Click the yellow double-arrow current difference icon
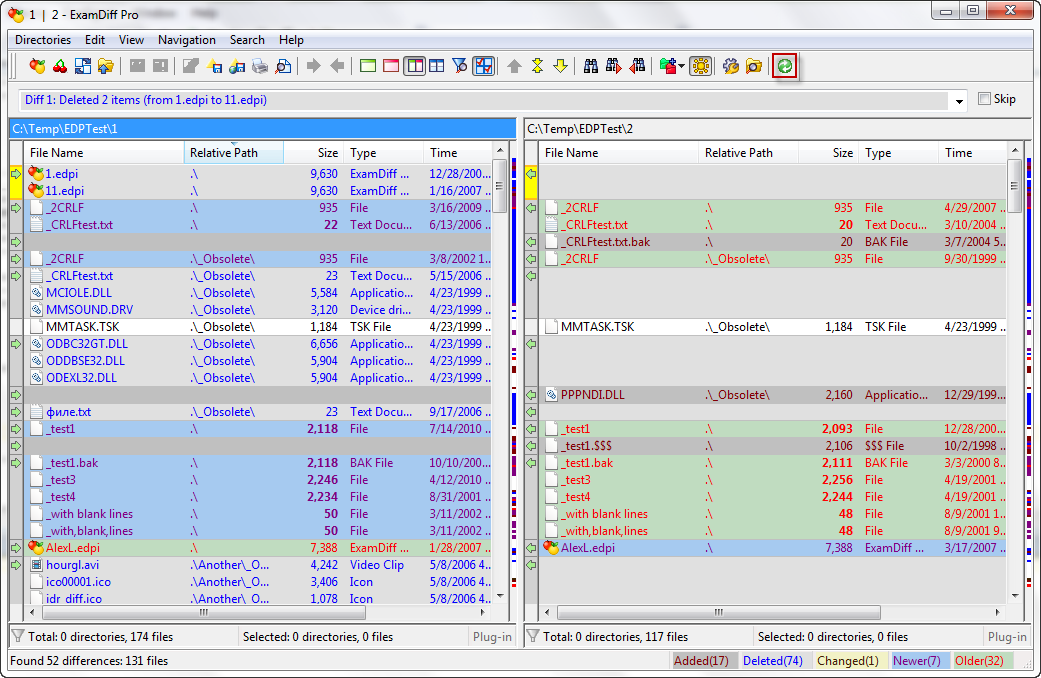This screenshot has width=1041, height=678. coord(537,66)
